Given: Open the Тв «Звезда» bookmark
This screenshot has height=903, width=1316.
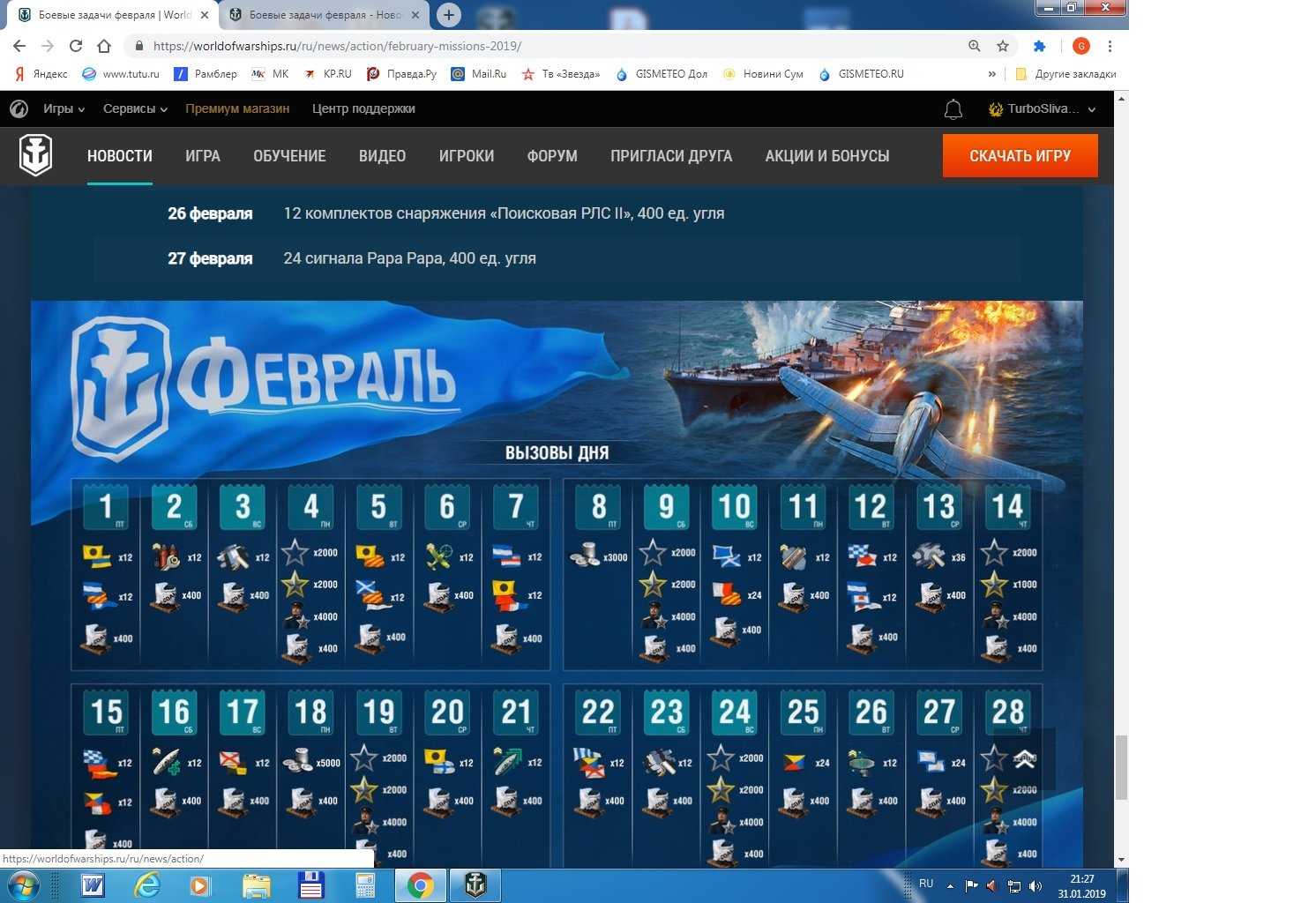Looking at the screenshot, I should pyautogui.click(x=561, y=74).
